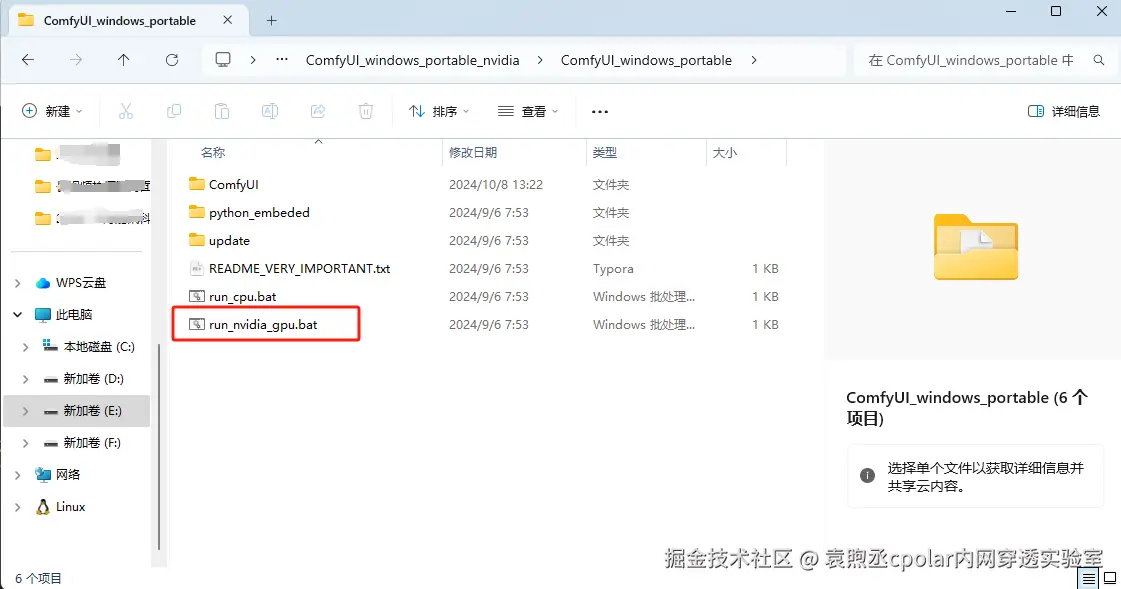Image resolution: width=1121 pixels, height=589 pixels.
Task: Click the Paste clipboard icon
Action: pos(222,111)
